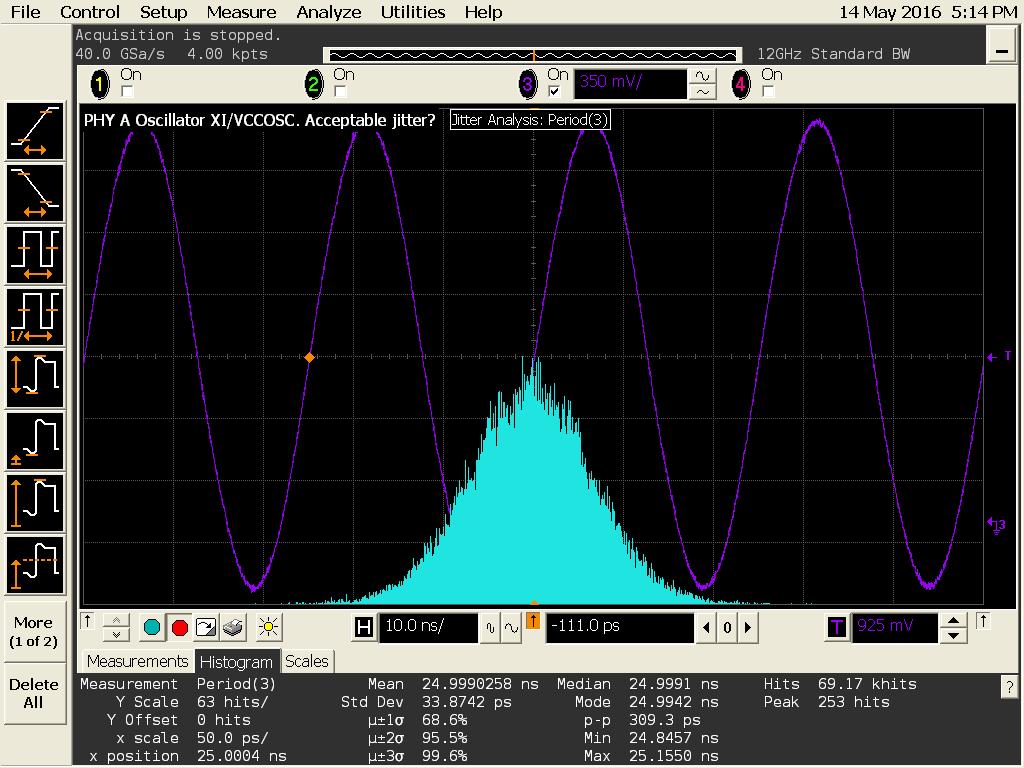The image size is (1024, 768).
Task: Click channel 1 yellow number button
Action: (x=100, y=85)
